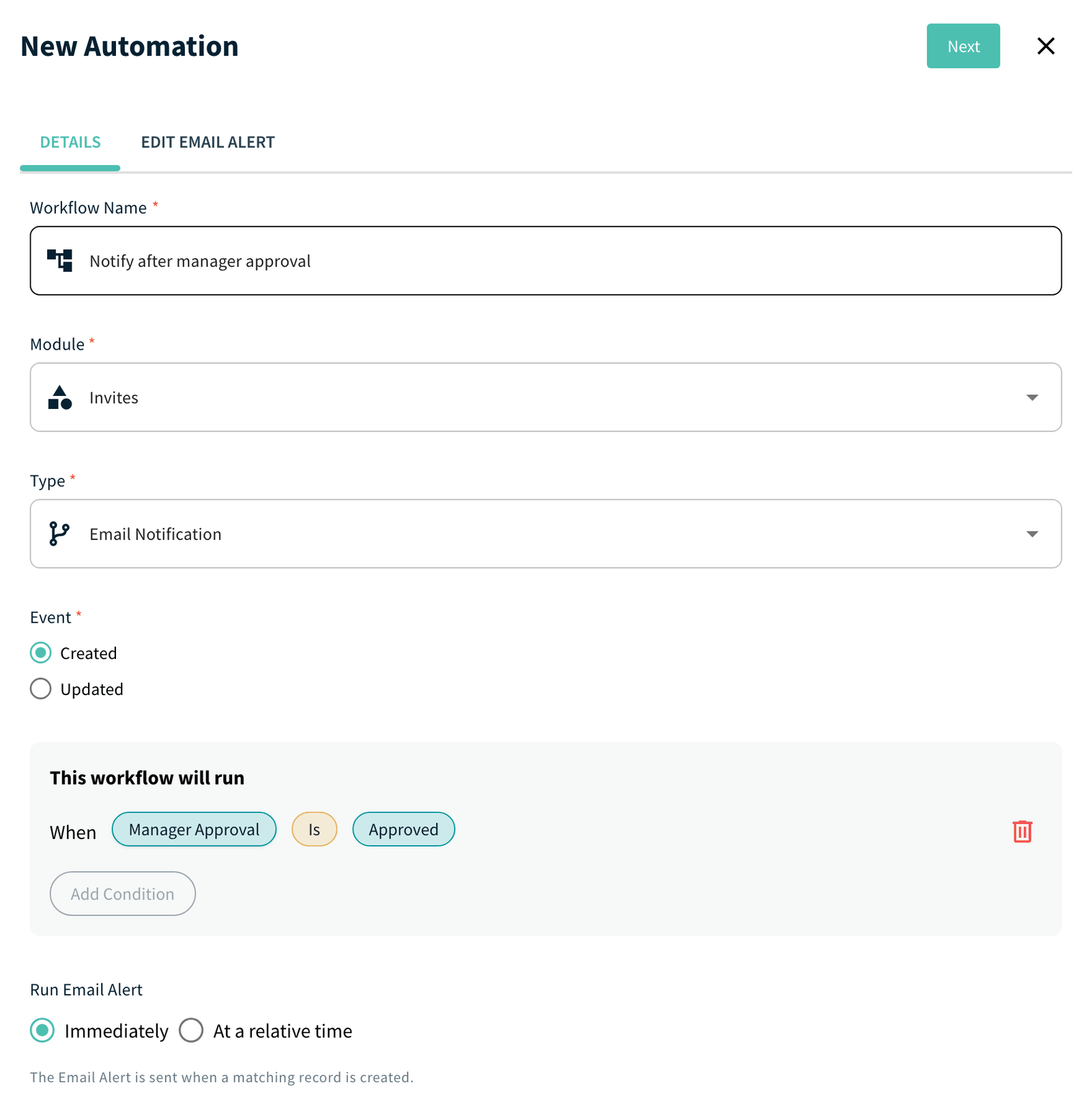Choose At a relative time option
1092x1117 pixels.
[191, 1030]
